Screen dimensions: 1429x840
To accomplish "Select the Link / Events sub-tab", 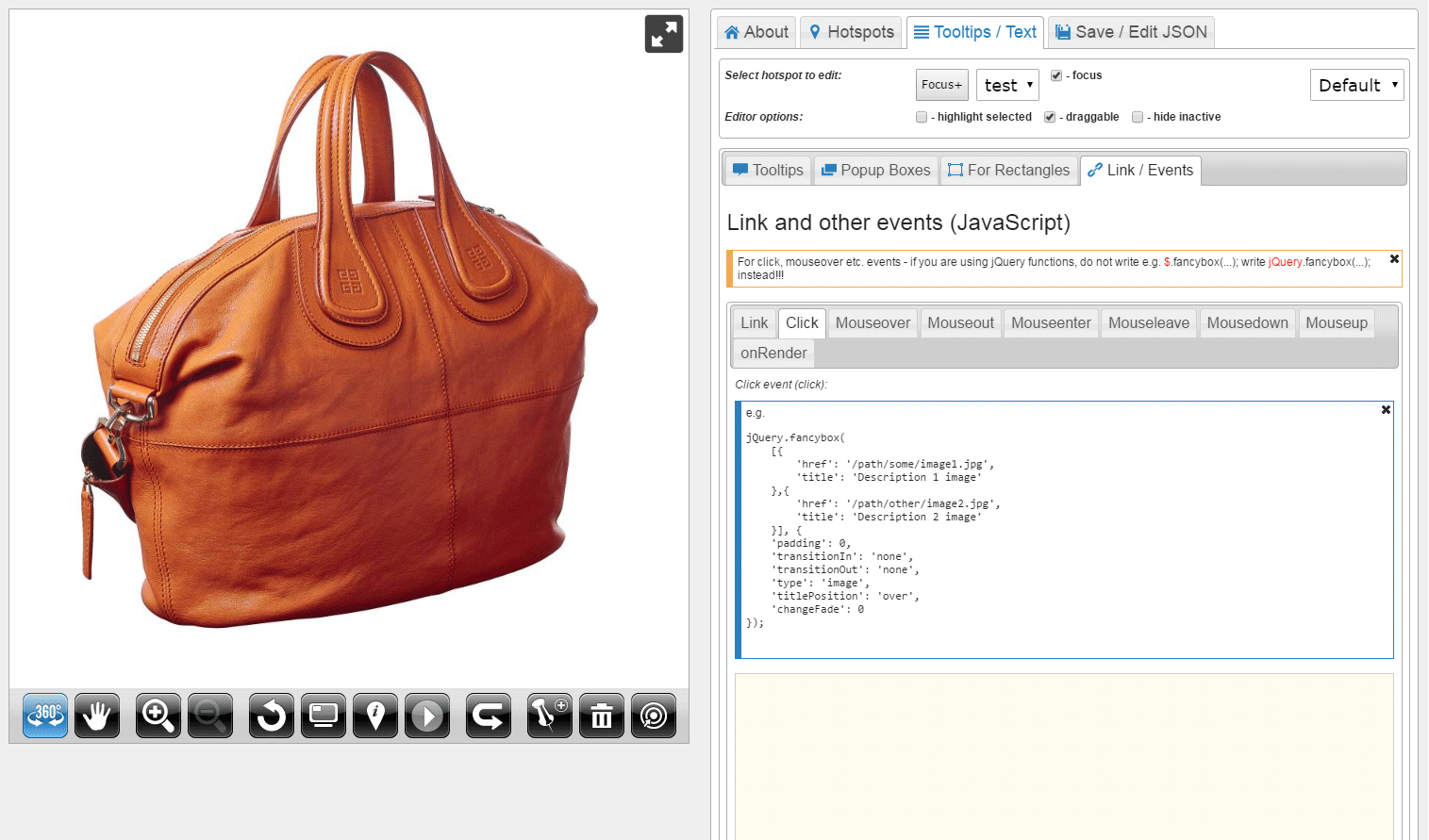I will [x=1140, y=170].
